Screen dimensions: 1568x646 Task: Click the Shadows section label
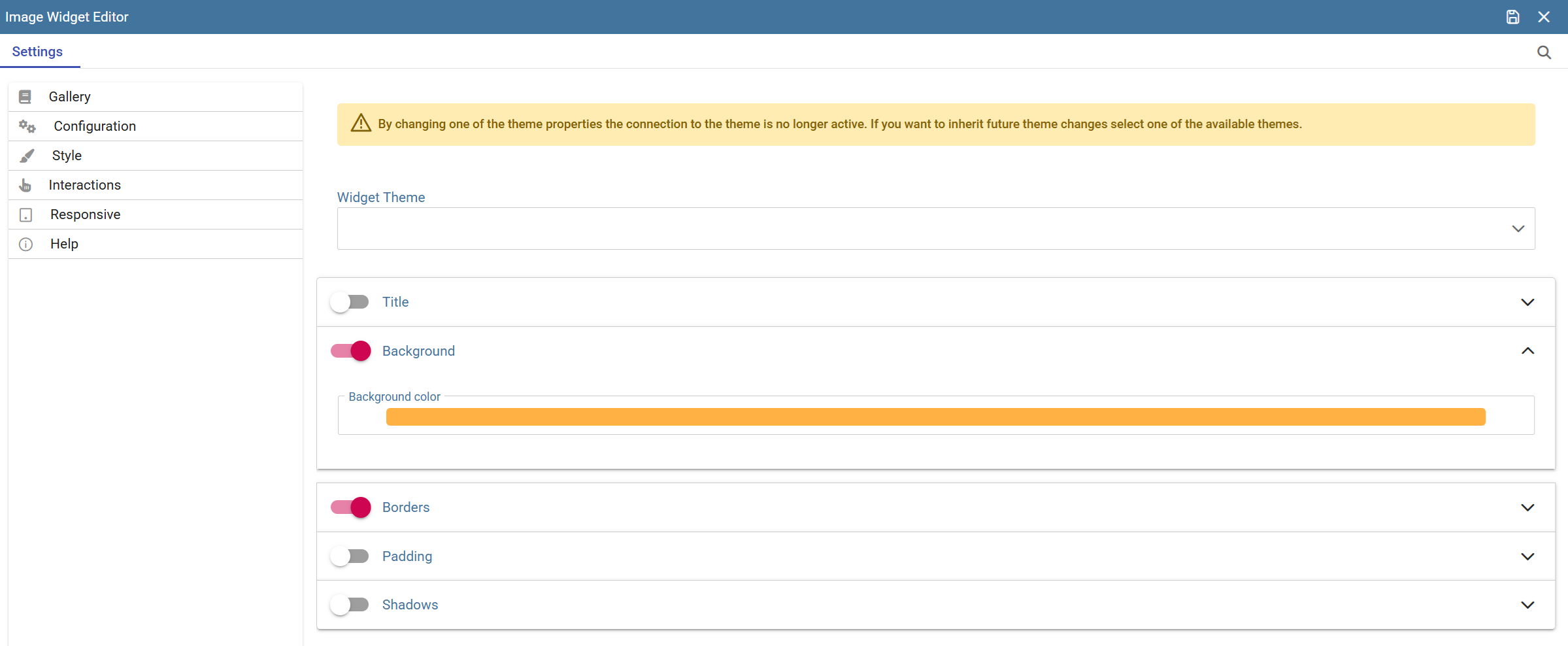point(410,605)
